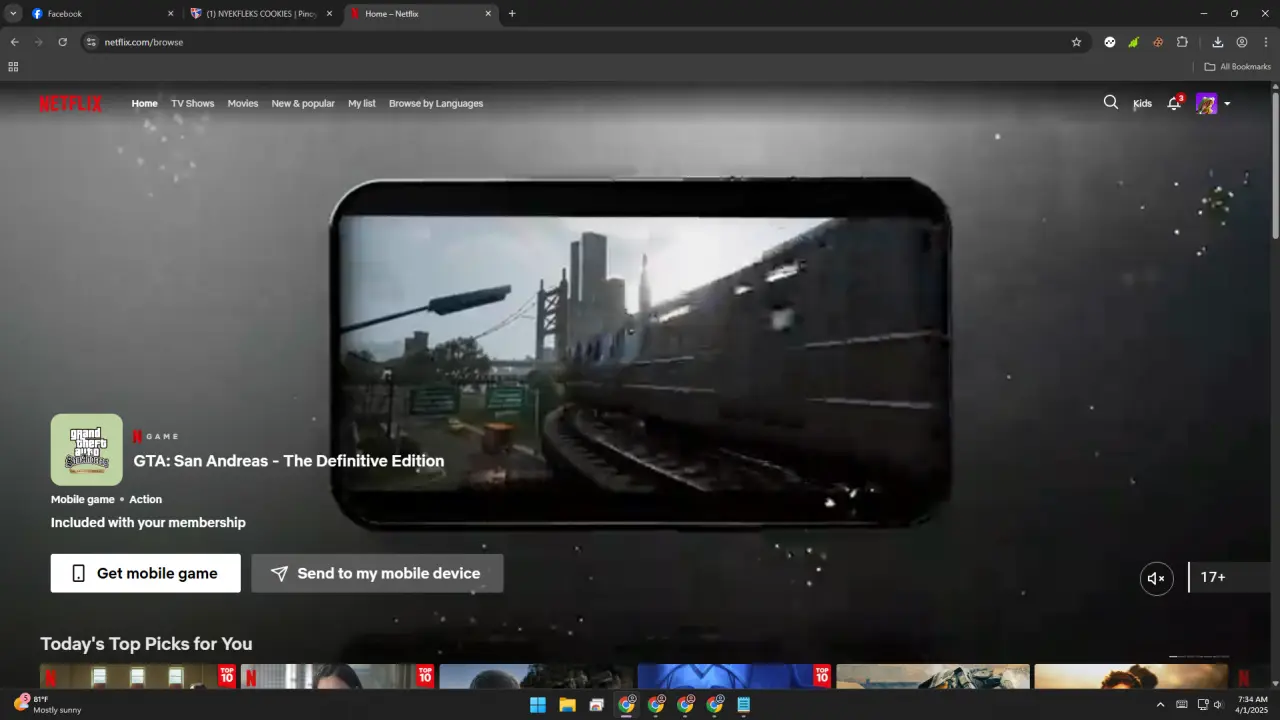Open the Kids profile link
Screen dimensions: 1280x720
[1142, 103]
